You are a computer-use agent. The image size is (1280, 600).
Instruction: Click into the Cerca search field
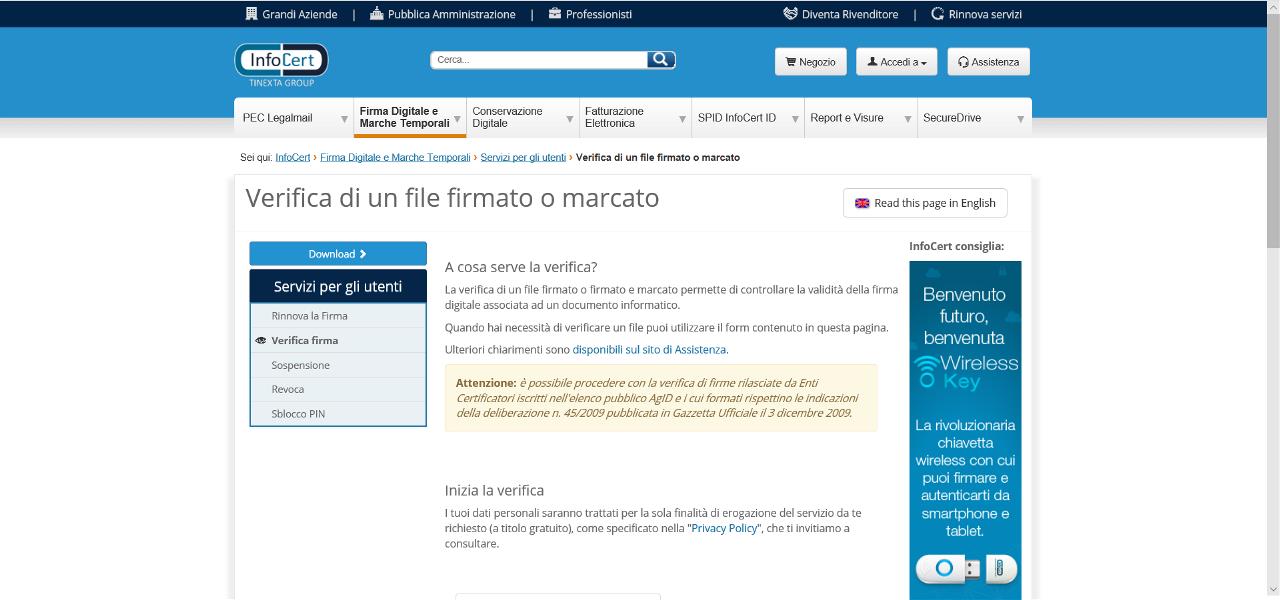(x=539, y=60)
